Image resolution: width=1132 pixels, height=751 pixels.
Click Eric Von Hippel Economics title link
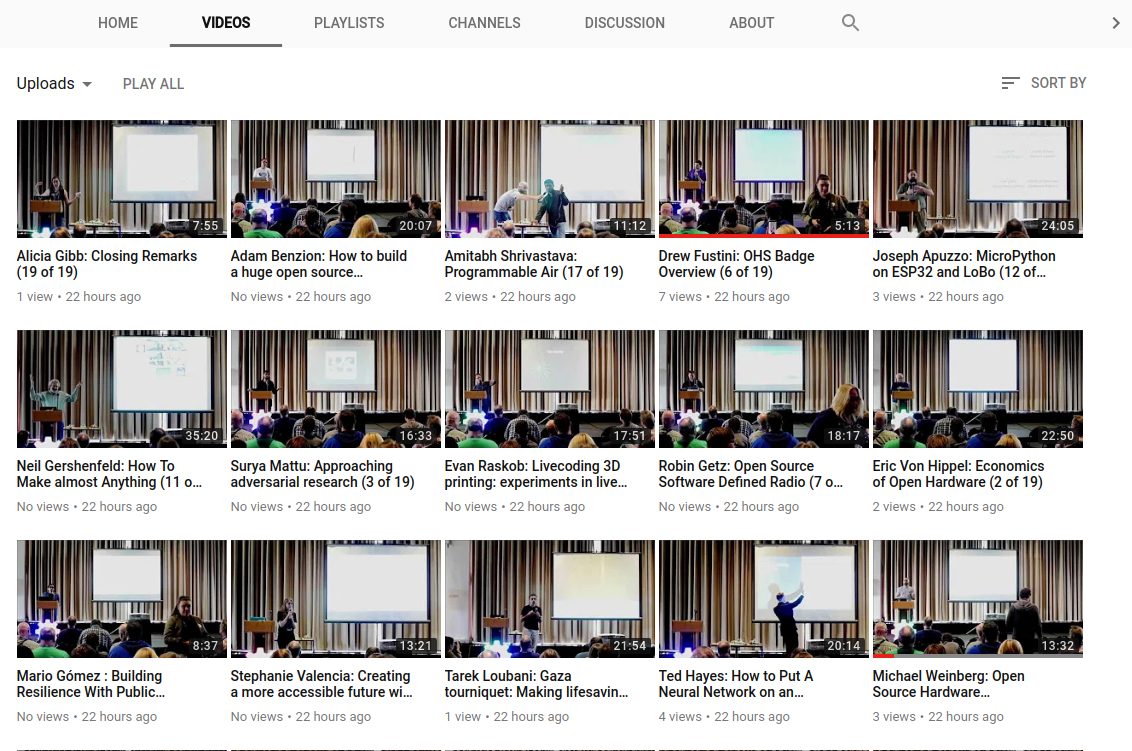958,474
